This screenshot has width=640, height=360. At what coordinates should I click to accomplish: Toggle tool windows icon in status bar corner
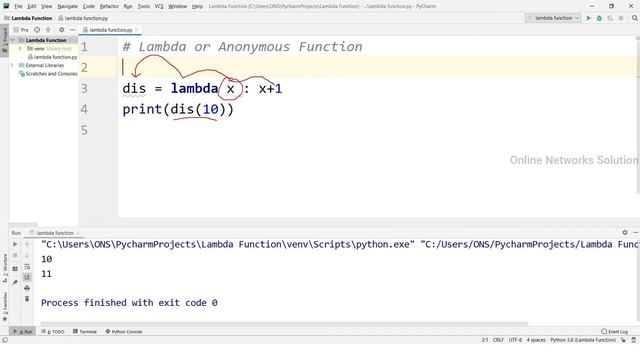click(5, 340)
